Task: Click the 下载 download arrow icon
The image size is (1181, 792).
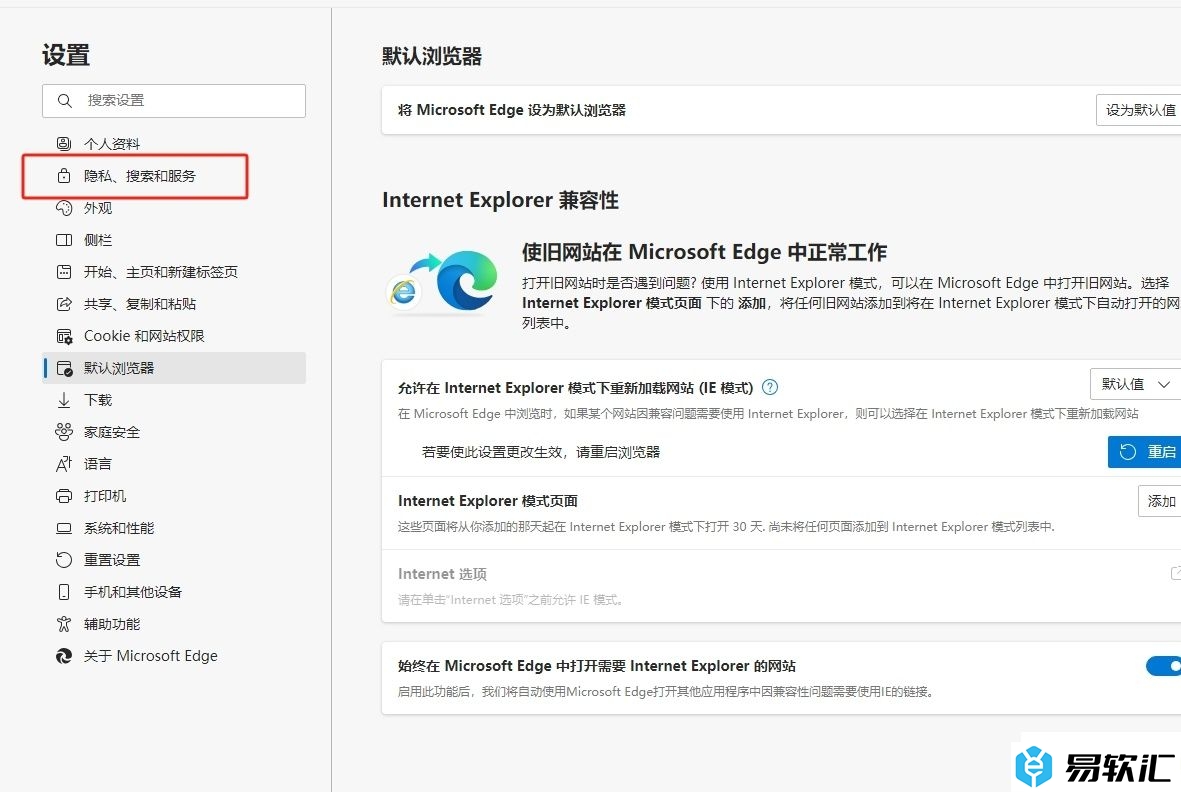Action: click(x=64, y=400)
